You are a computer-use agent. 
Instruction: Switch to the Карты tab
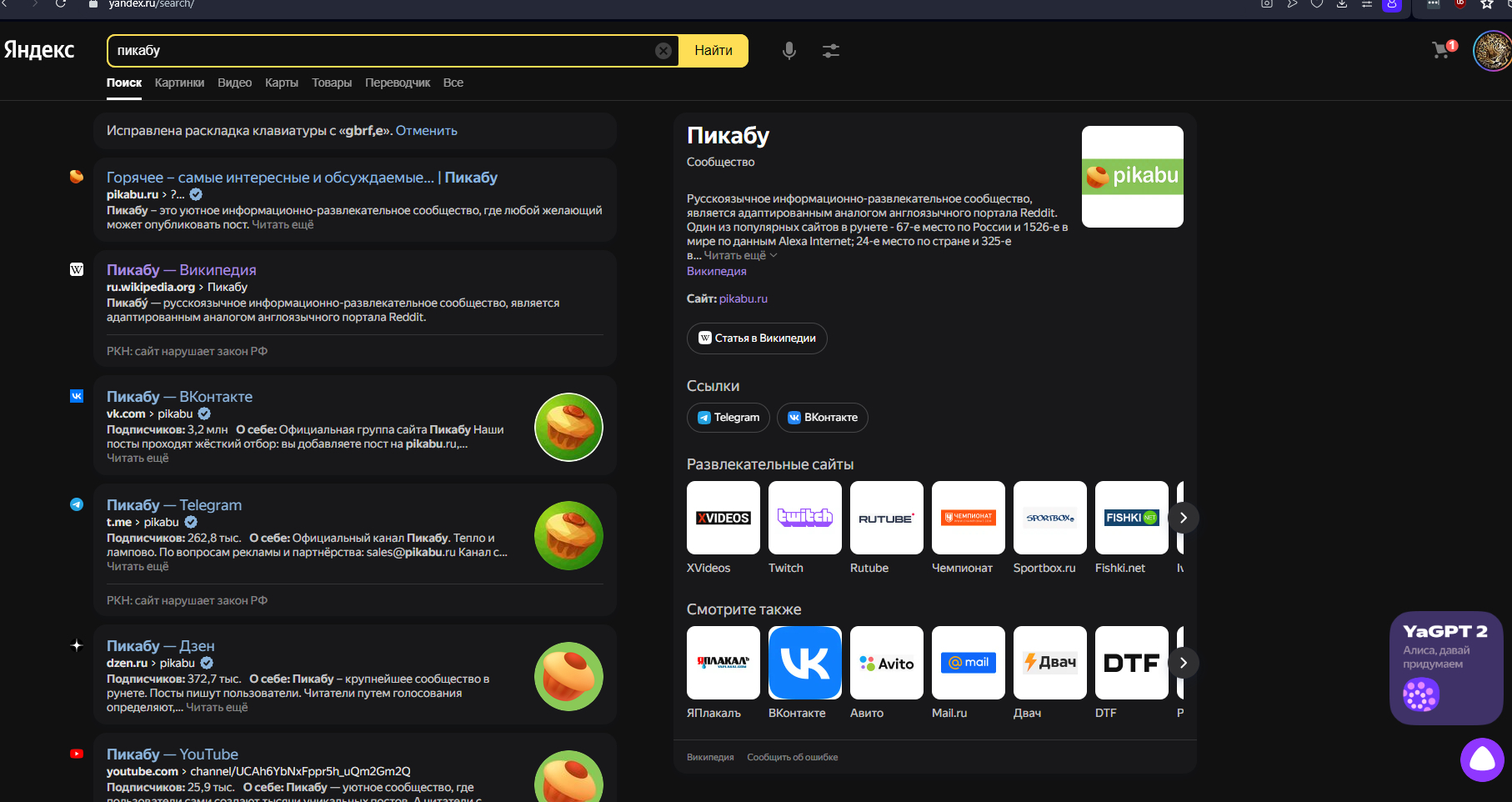pyautogui.click(x=282, y=83)
